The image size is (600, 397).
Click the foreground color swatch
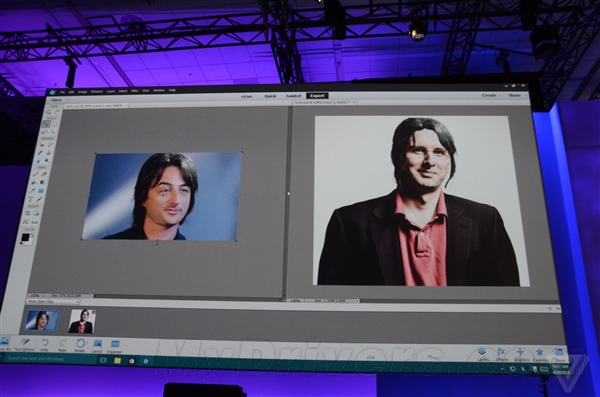click(x=25, y=237)
